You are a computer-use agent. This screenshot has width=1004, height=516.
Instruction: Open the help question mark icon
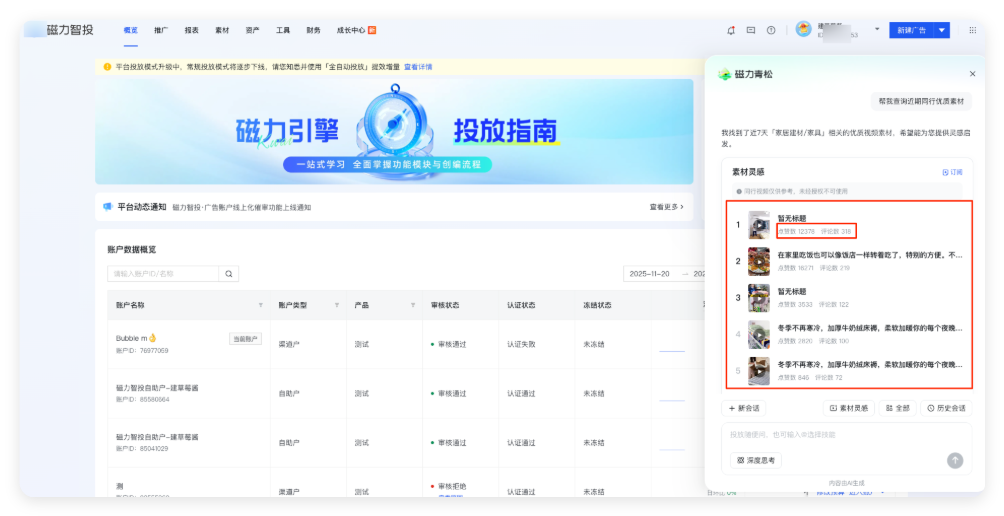pos(771,30)
